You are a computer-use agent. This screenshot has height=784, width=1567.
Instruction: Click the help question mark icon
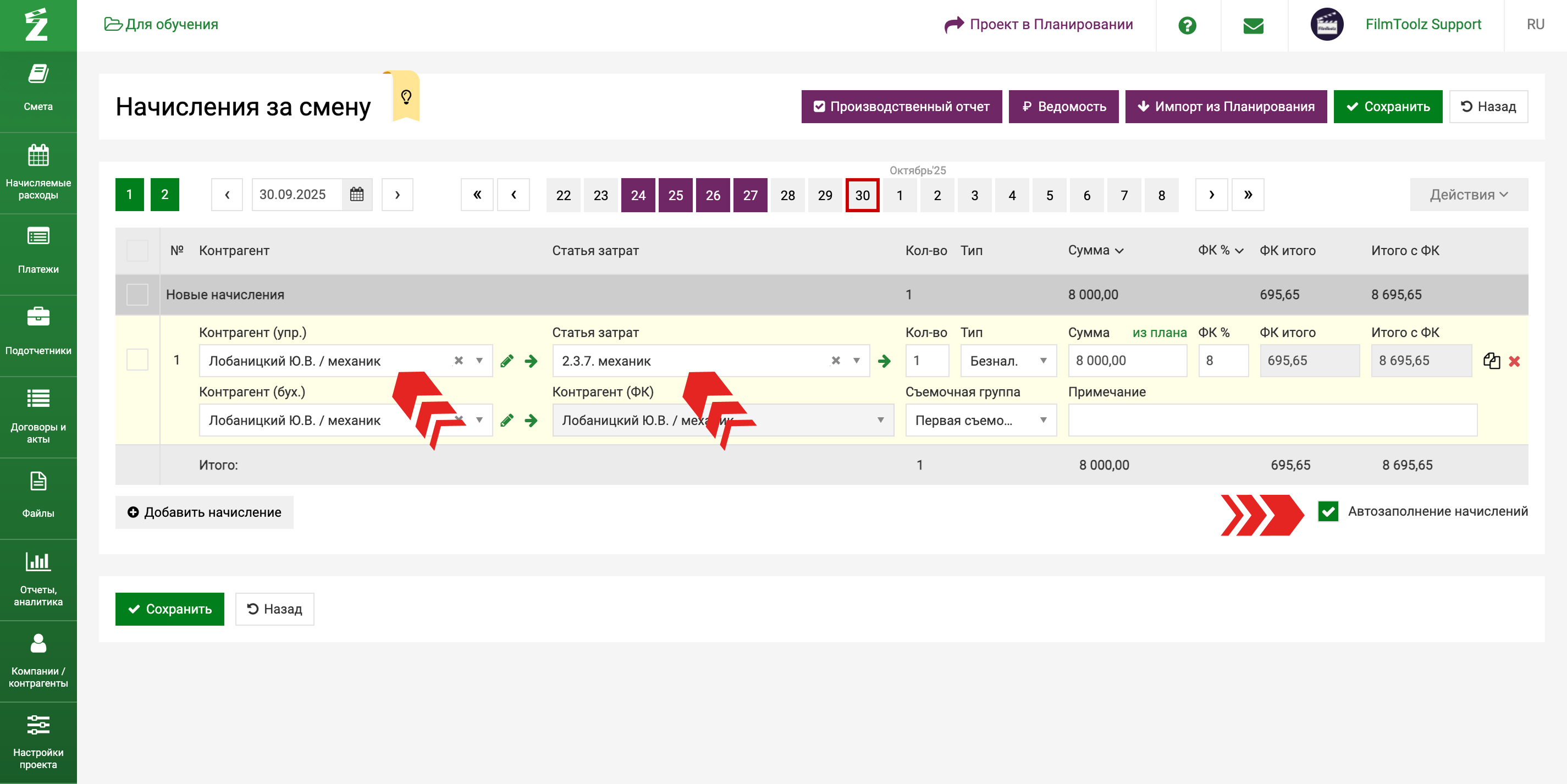pos(1187,25)
